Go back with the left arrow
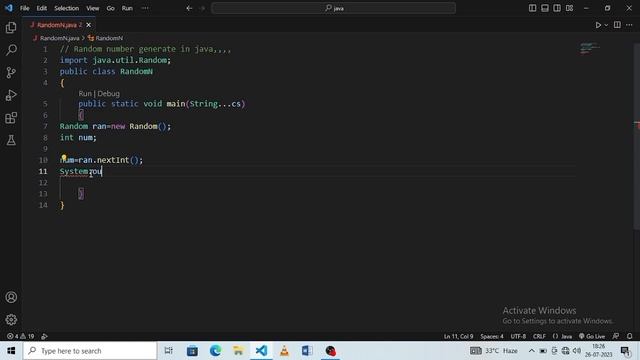The width and height of the screenshot is (640, 360). [189, 8]
